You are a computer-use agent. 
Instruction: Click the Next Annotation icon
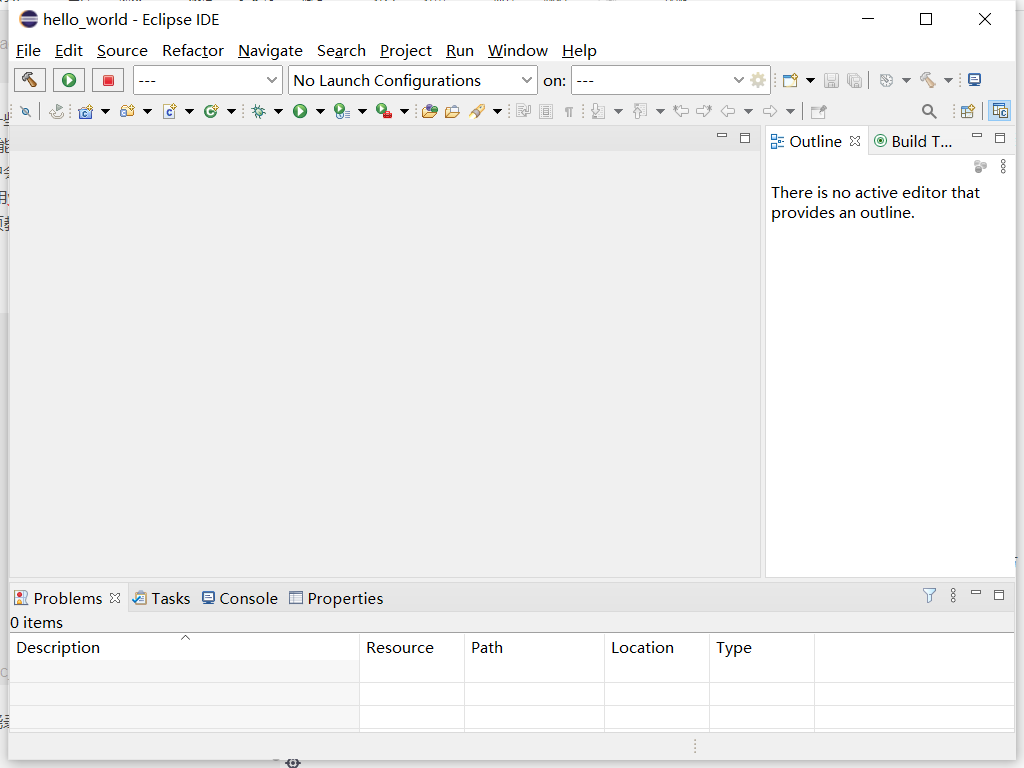coord(598,112)
